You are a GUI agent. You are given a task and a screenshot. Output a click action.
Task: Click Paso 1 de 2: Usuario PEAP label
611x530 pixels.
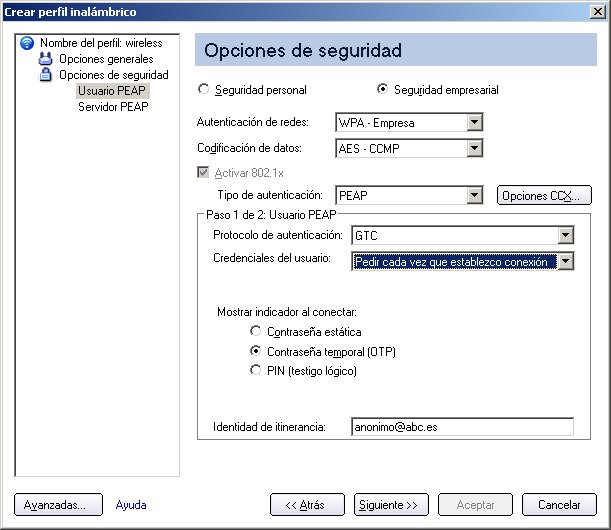click(x=271, y=215)
